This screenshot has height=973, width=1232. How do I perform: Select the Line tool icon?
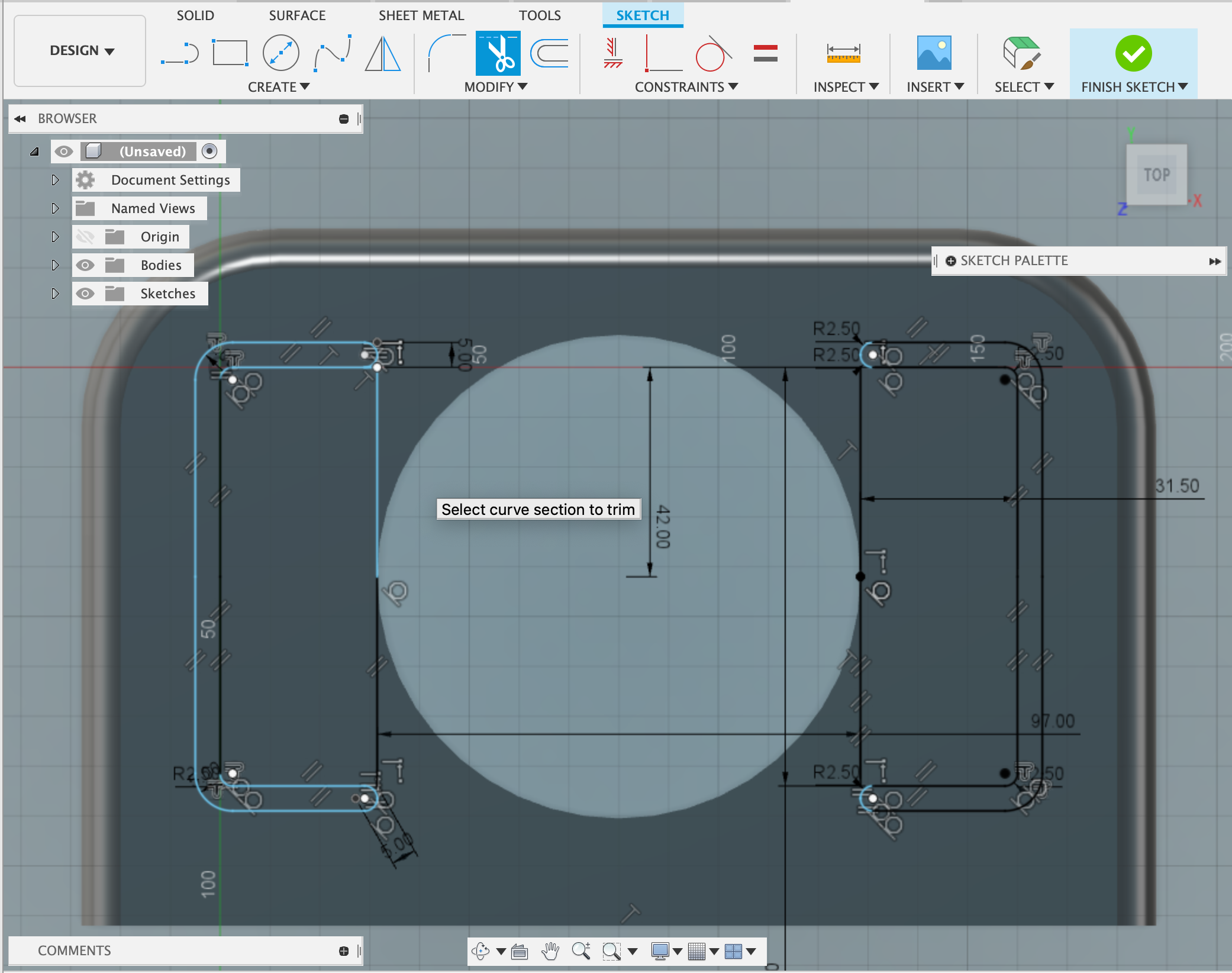[180, 53]
